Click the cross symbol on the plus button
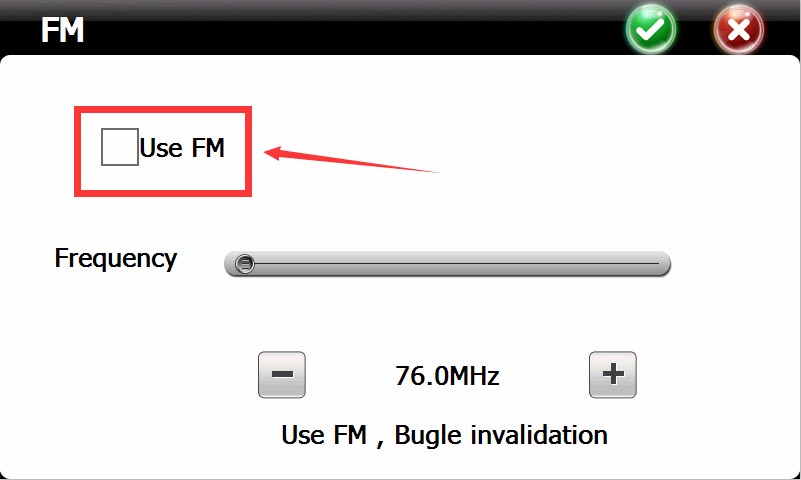The image size is (801, 480). click(x=613, y=374)
